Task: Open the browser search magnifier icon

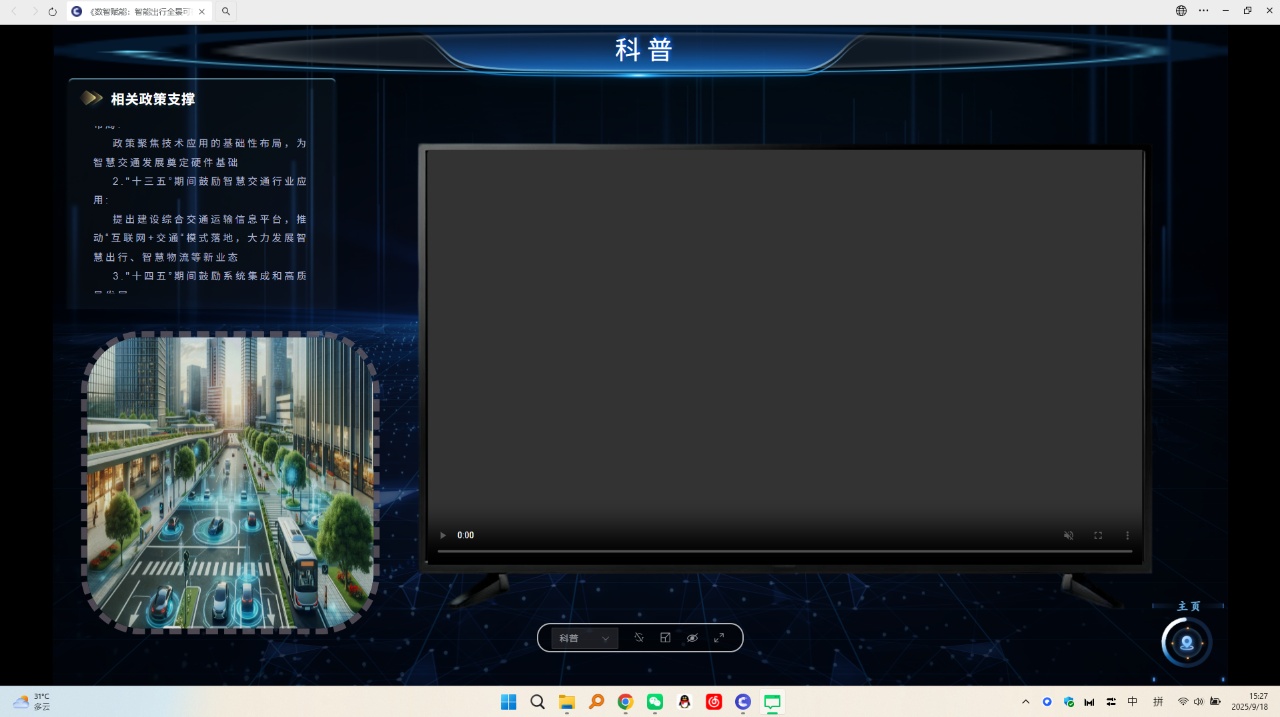Action: pos(226,12)
